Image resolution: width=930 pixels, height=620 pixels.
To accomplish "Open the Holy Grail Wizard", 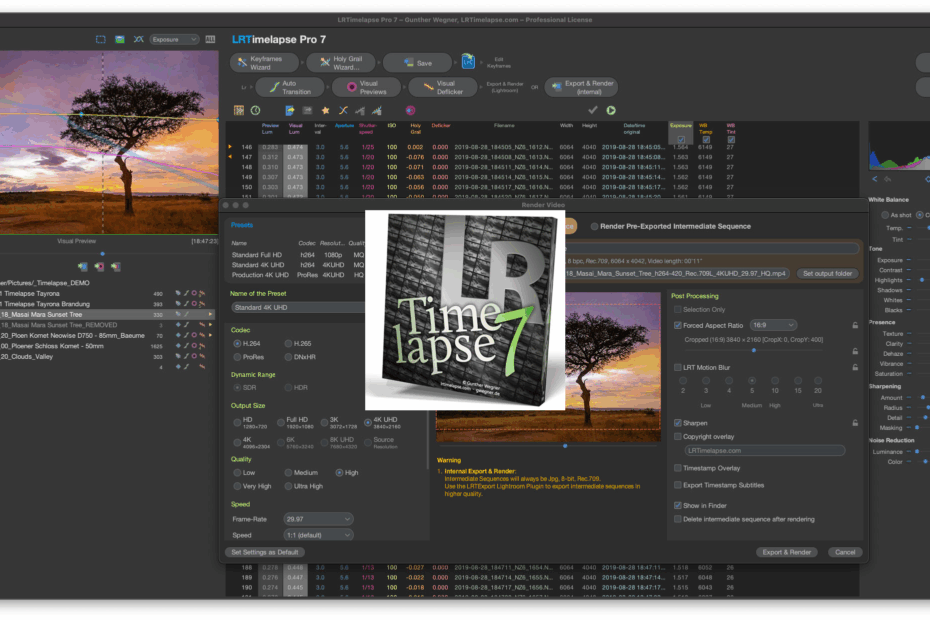I will coord(342,63).
